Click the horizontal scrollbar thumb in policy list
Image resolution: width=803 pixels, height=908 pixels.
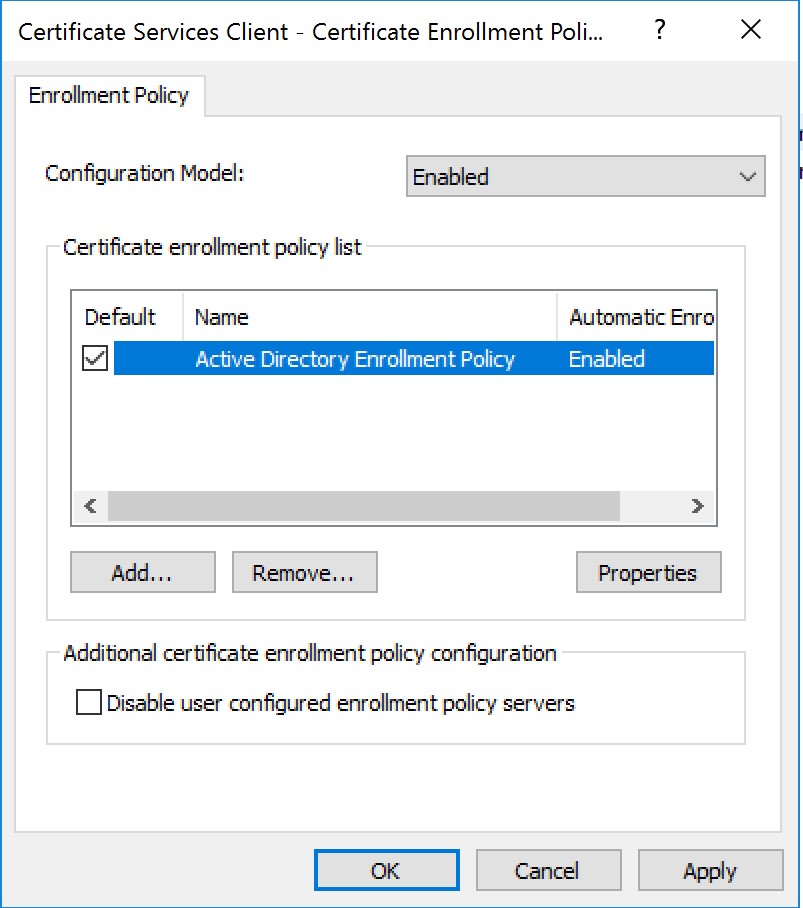coord(364,506)
